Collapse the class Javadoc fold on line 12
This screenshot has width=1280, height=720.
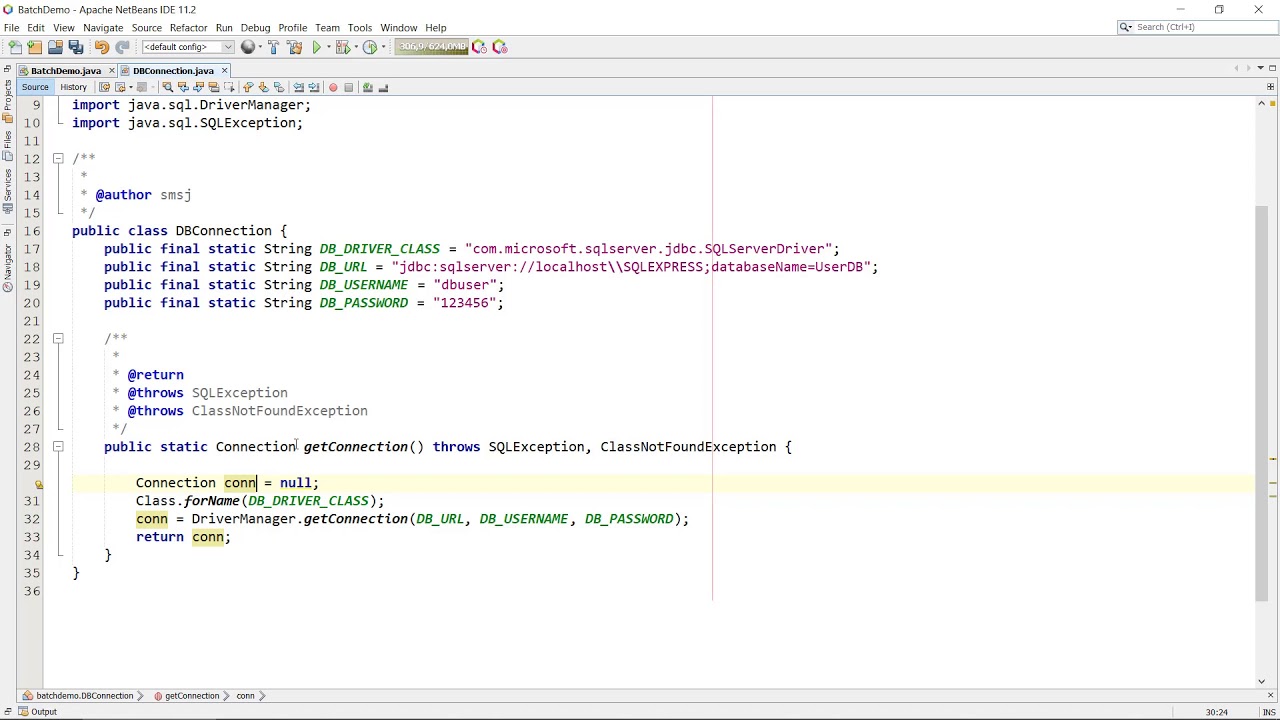coord(58,158)
